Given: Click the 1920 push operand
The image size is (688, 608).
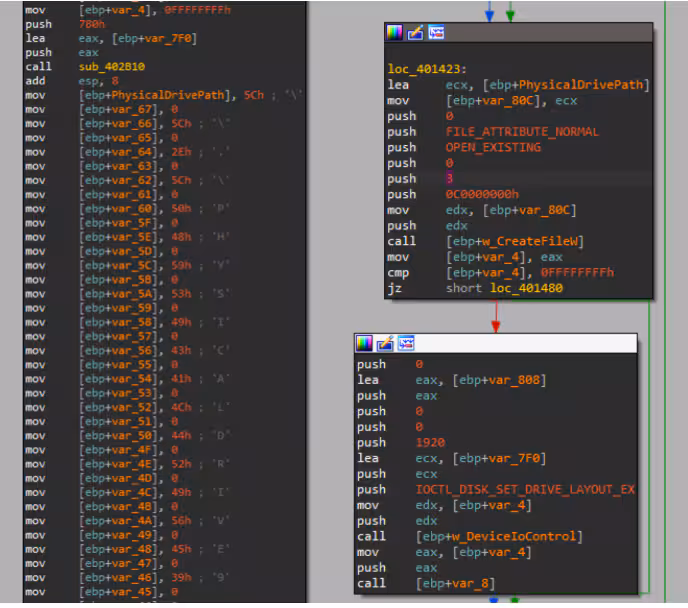Looking at the screenshot, I should [430, 442].
